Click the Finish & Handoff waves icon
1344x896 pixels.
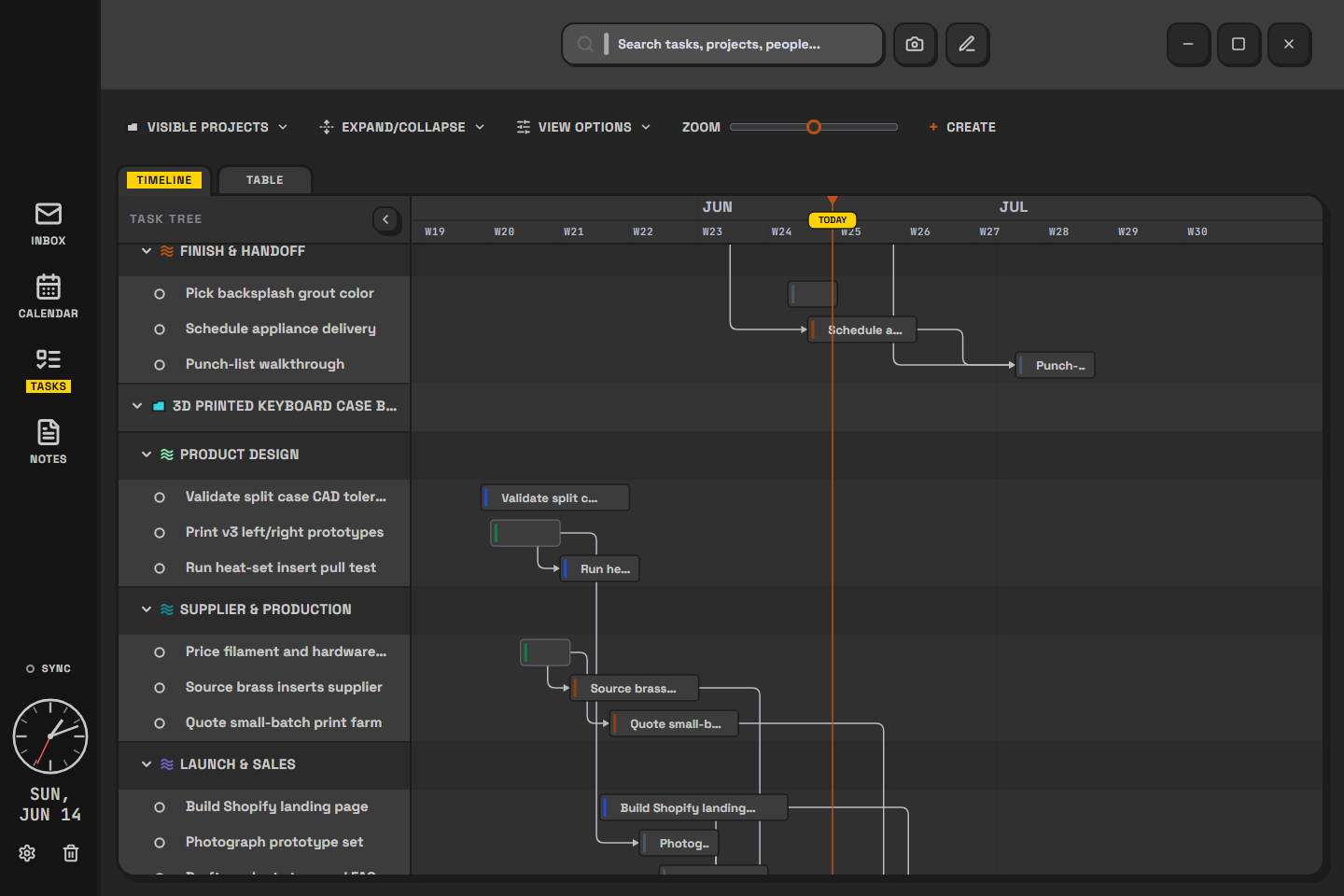click(167, 251)
